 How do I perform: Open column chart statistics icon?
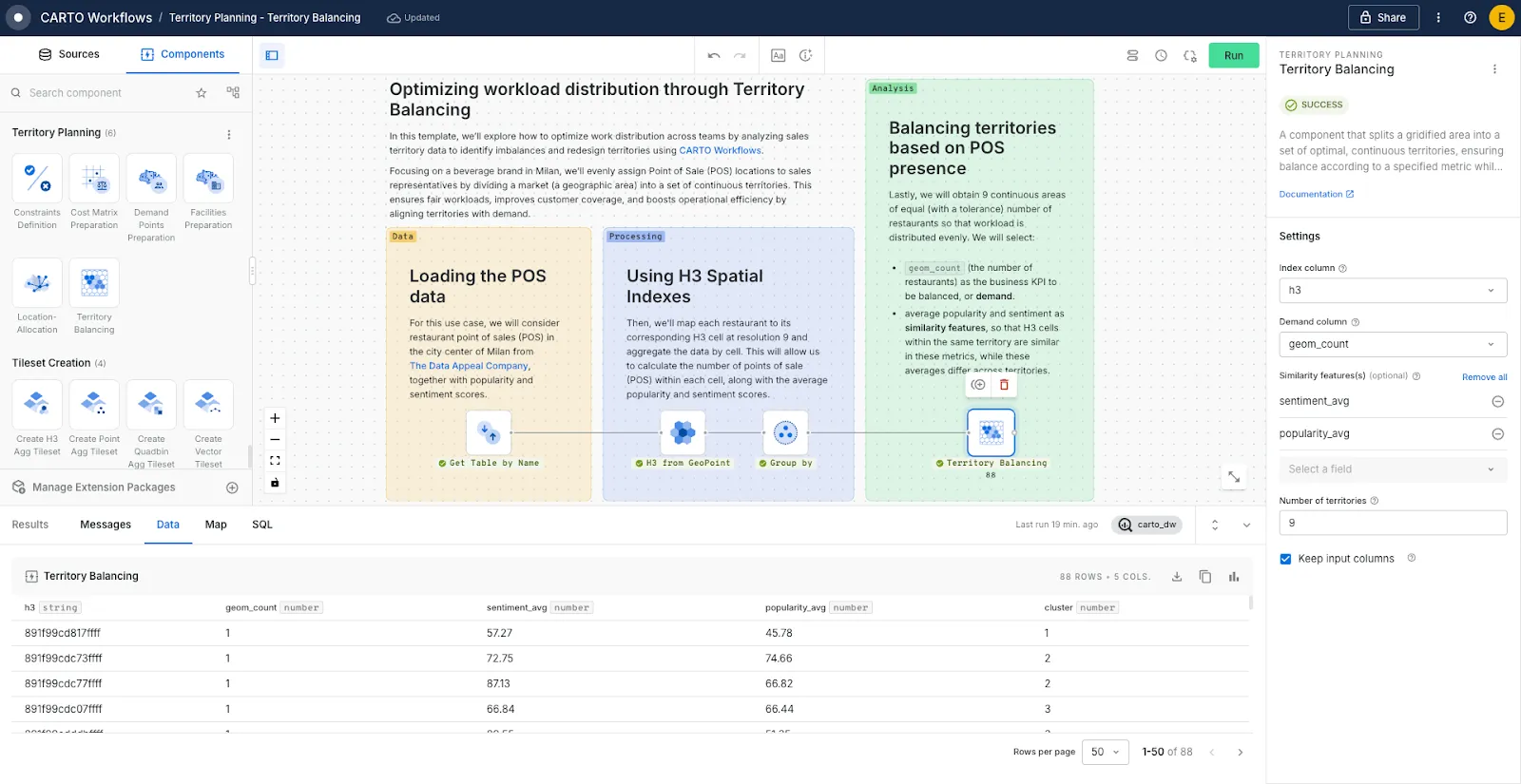click(1234, 577)
